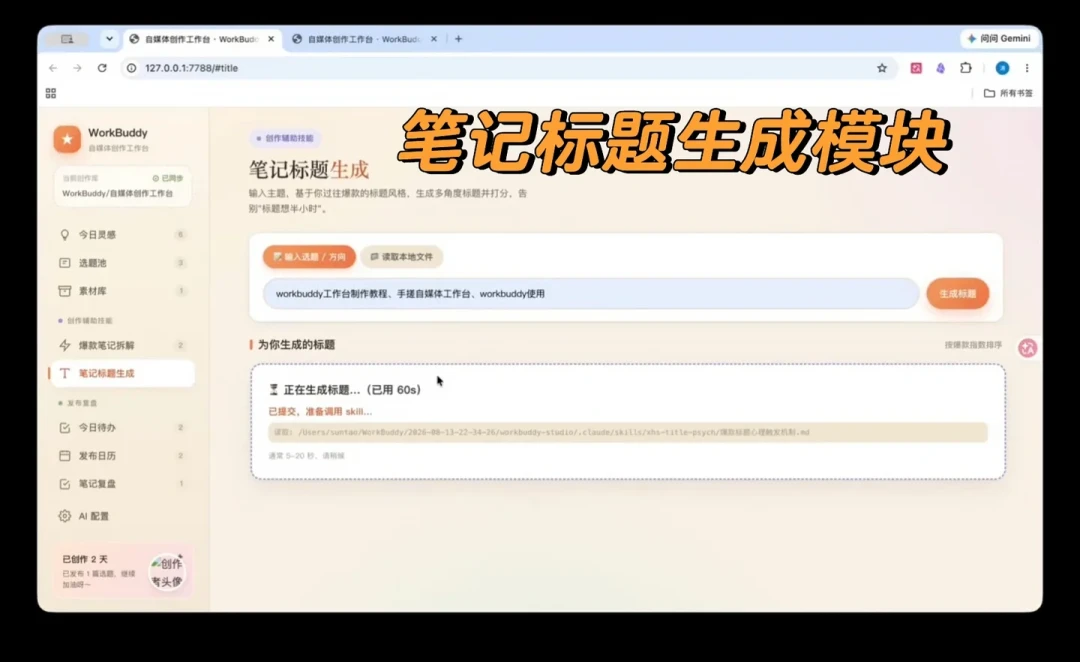Open Chrome three-dot menu
Viewport: 1080px width, 662px height.
click(x=1027, y=68)
